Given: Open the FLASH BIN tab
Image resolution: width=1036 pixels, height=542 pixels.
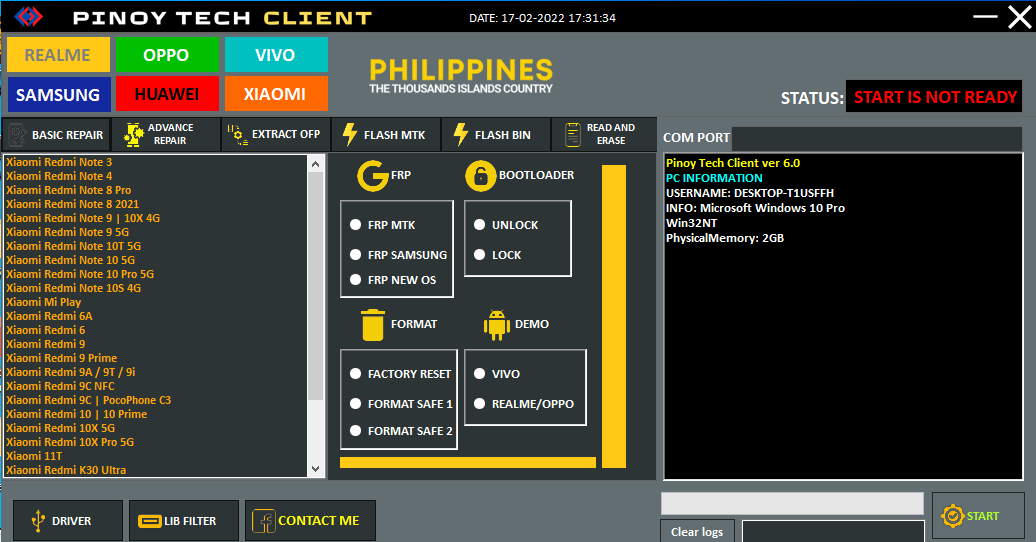Looking at the screenshot, I should (496, 135).
